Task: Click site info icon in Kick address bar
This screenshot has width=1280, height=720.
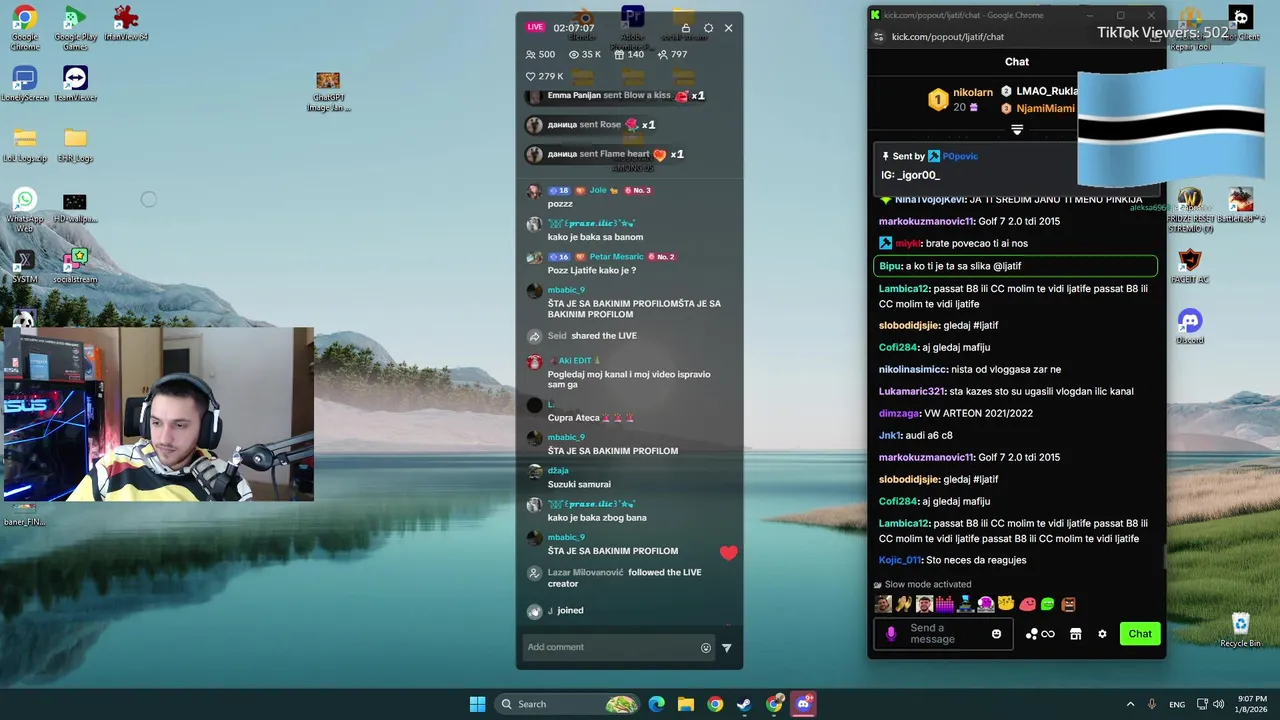Action: [878, 37]
